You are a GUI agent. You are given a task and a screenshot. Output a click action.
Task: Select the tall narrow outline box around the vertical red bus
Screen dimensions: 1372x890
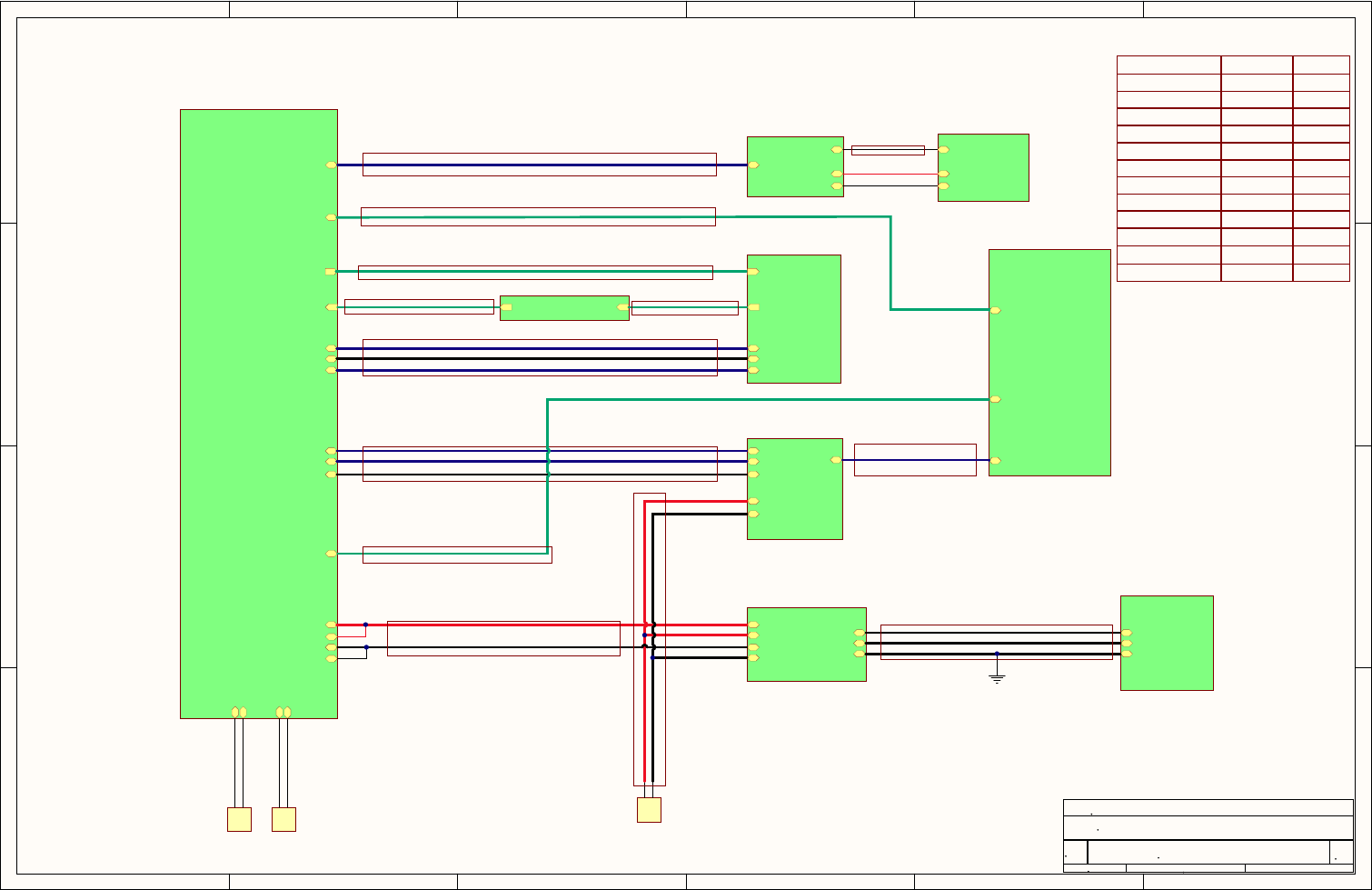(x=650, y=639)
